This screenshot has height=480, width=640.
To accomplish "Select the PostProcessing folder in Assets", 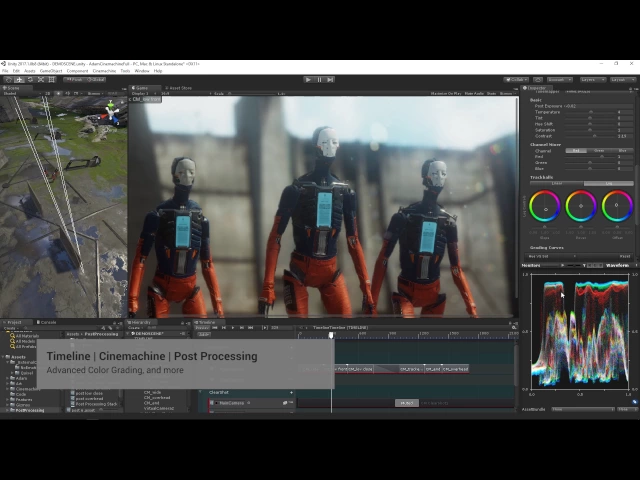I will [29, 410].
